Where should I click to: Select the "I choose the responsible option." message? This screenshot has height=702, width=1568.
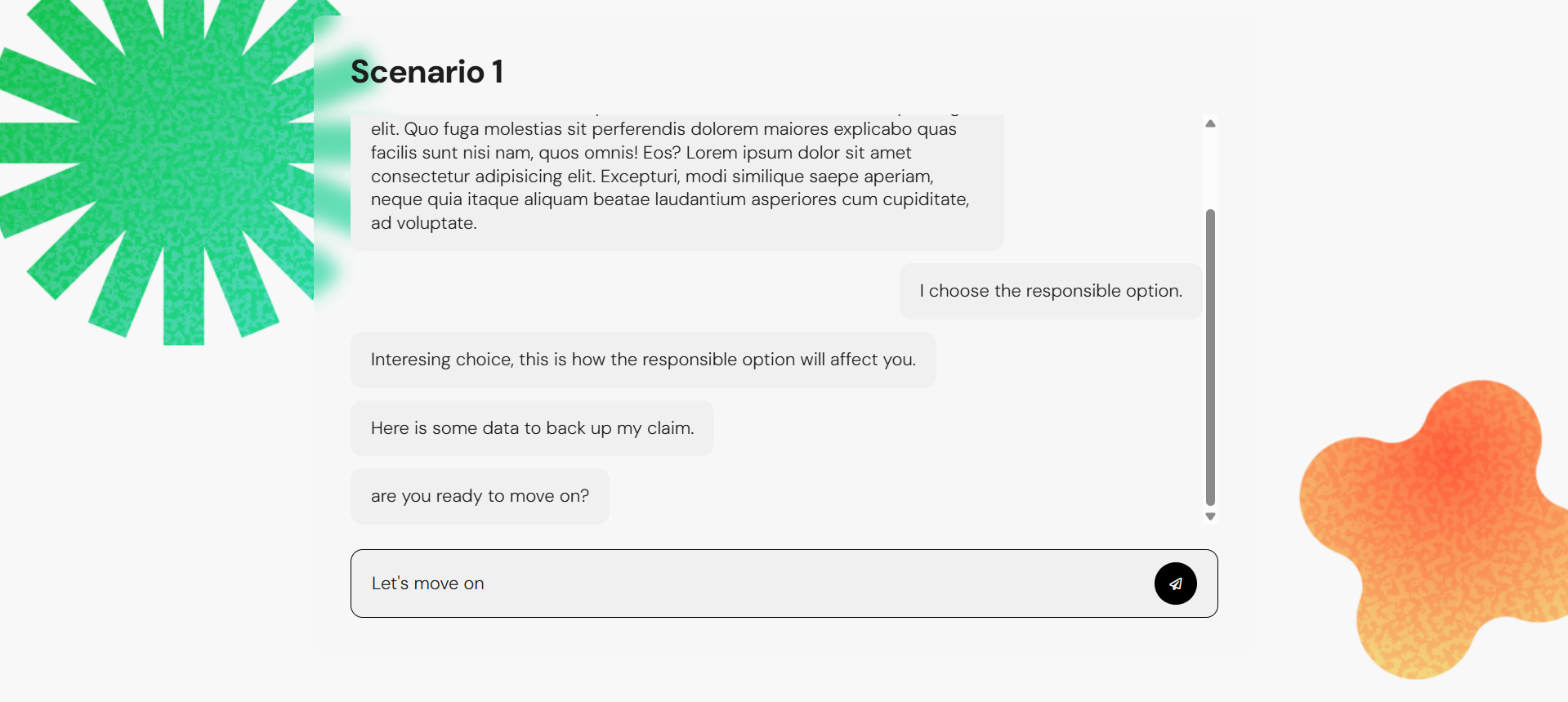pos(1051,291)
